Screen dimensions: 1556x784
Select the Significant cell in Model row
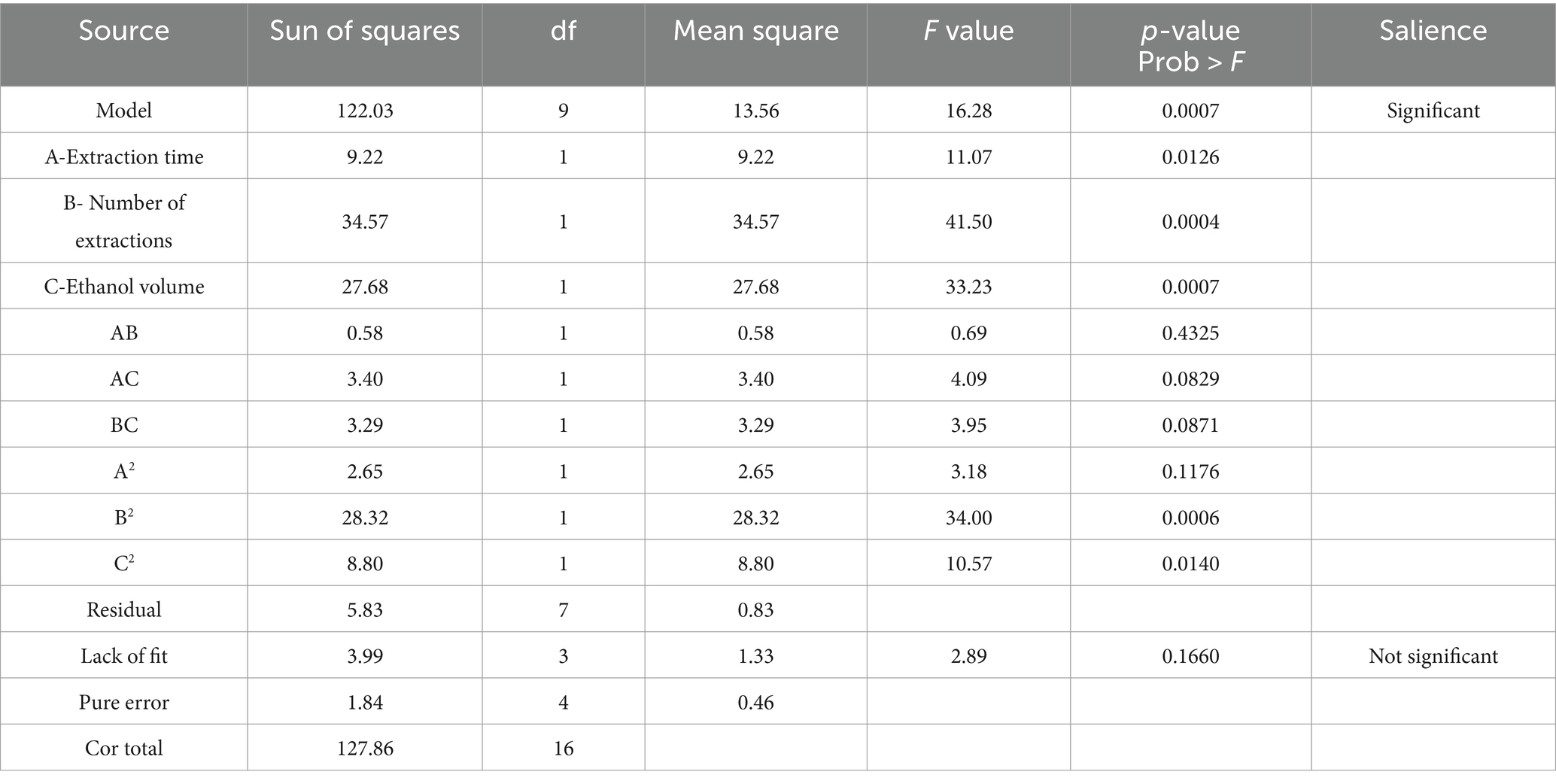[1433, 111]
